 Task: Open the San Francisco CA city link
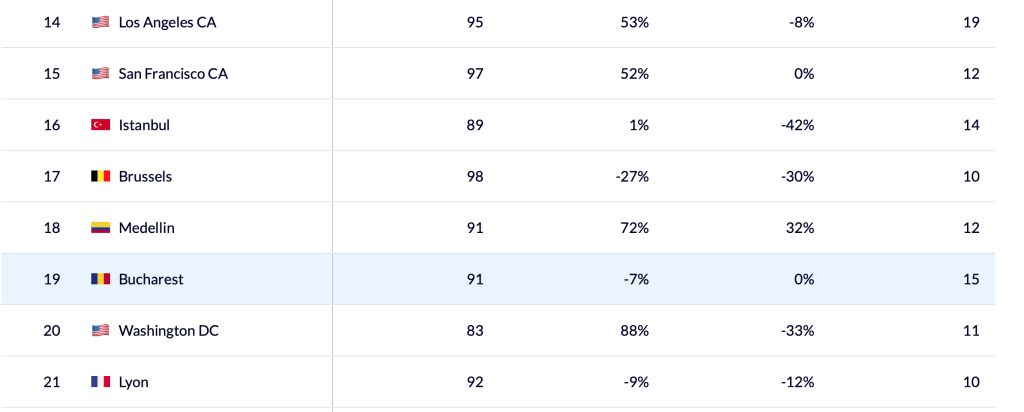point(173,74)
